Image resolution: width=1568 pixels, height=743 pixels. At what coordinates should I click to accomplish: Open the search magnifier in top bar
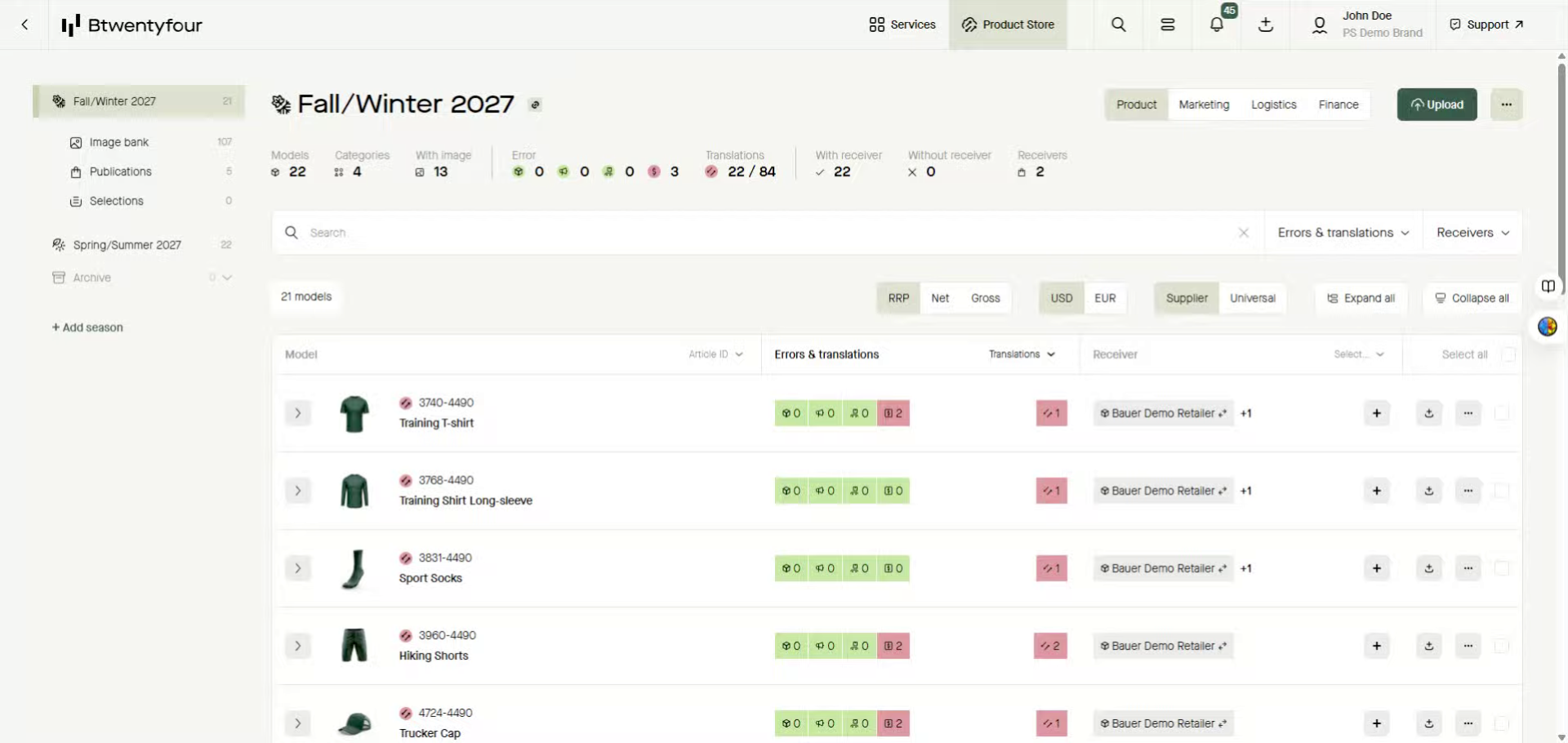[1118, 24]
